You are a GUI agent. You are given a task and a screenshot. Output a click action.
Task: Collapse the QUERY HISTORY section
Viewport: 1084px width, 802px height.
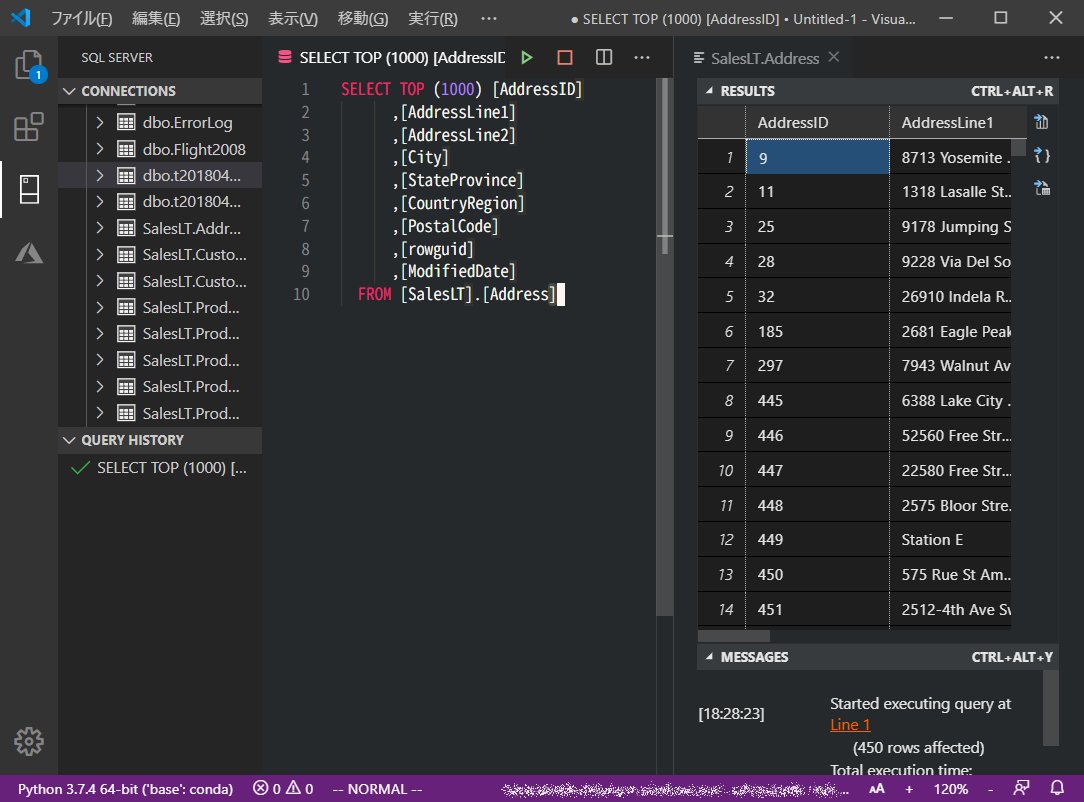click(x=69, y=440)
